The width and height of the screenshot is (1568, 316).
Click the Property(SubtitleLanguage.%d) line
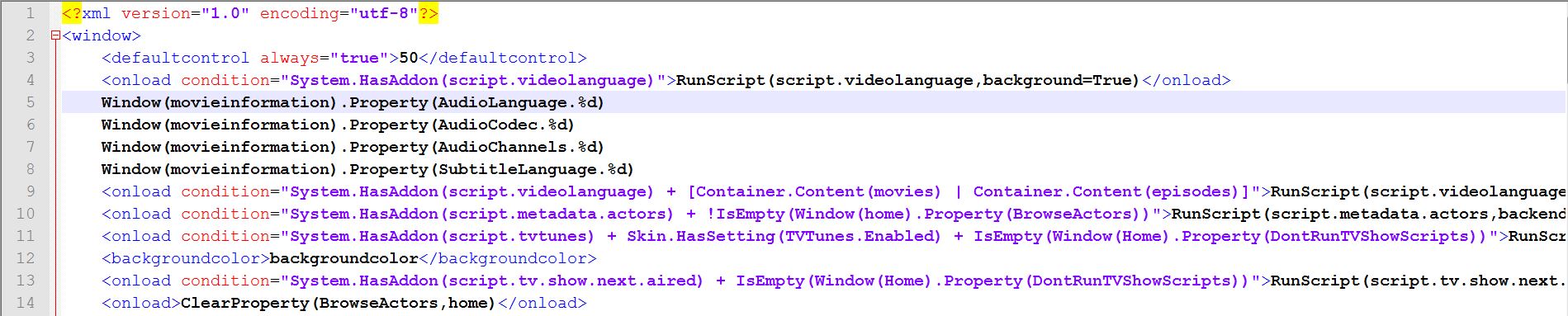(x=367, y=169)
